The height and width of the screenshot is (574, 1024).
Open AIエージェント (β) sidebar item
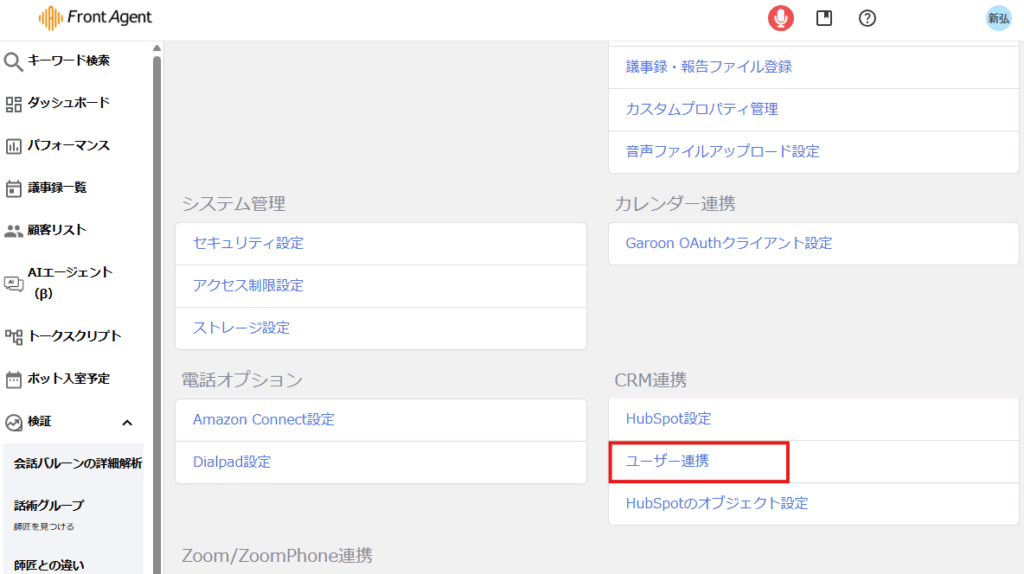click(x=70, y=282)
